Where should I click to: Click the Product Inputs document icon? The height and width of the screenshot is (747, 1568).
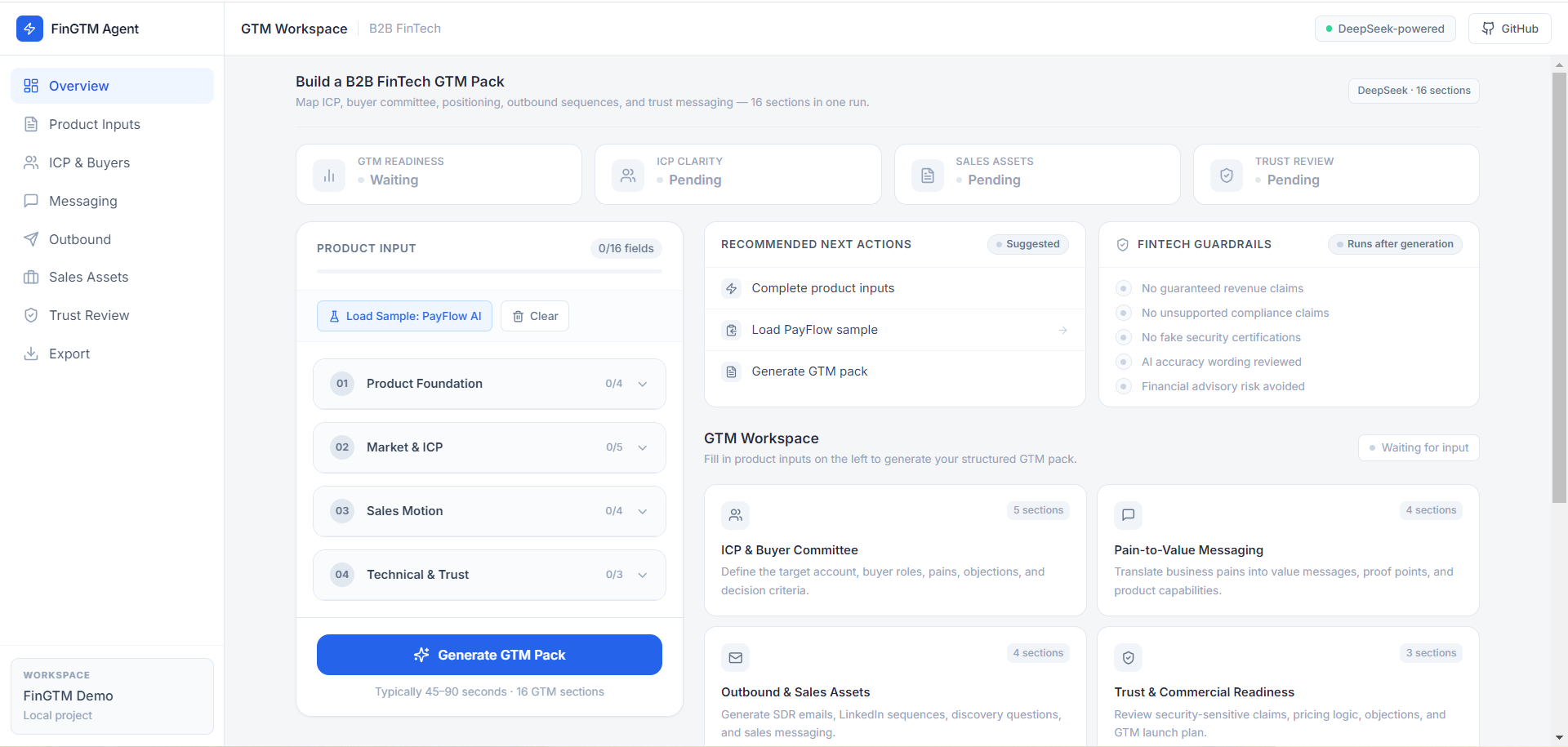(x=31, y=124)
